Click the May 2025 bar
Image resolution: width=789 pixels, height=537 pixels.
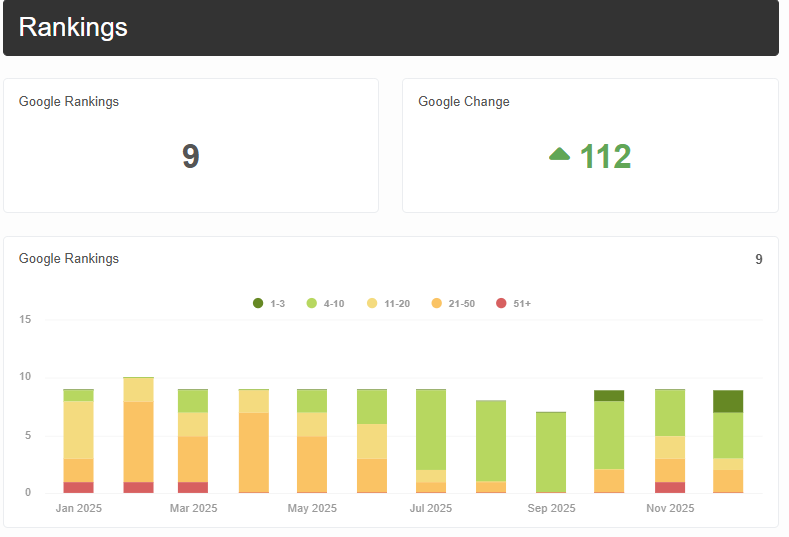[x=312, y=441]
